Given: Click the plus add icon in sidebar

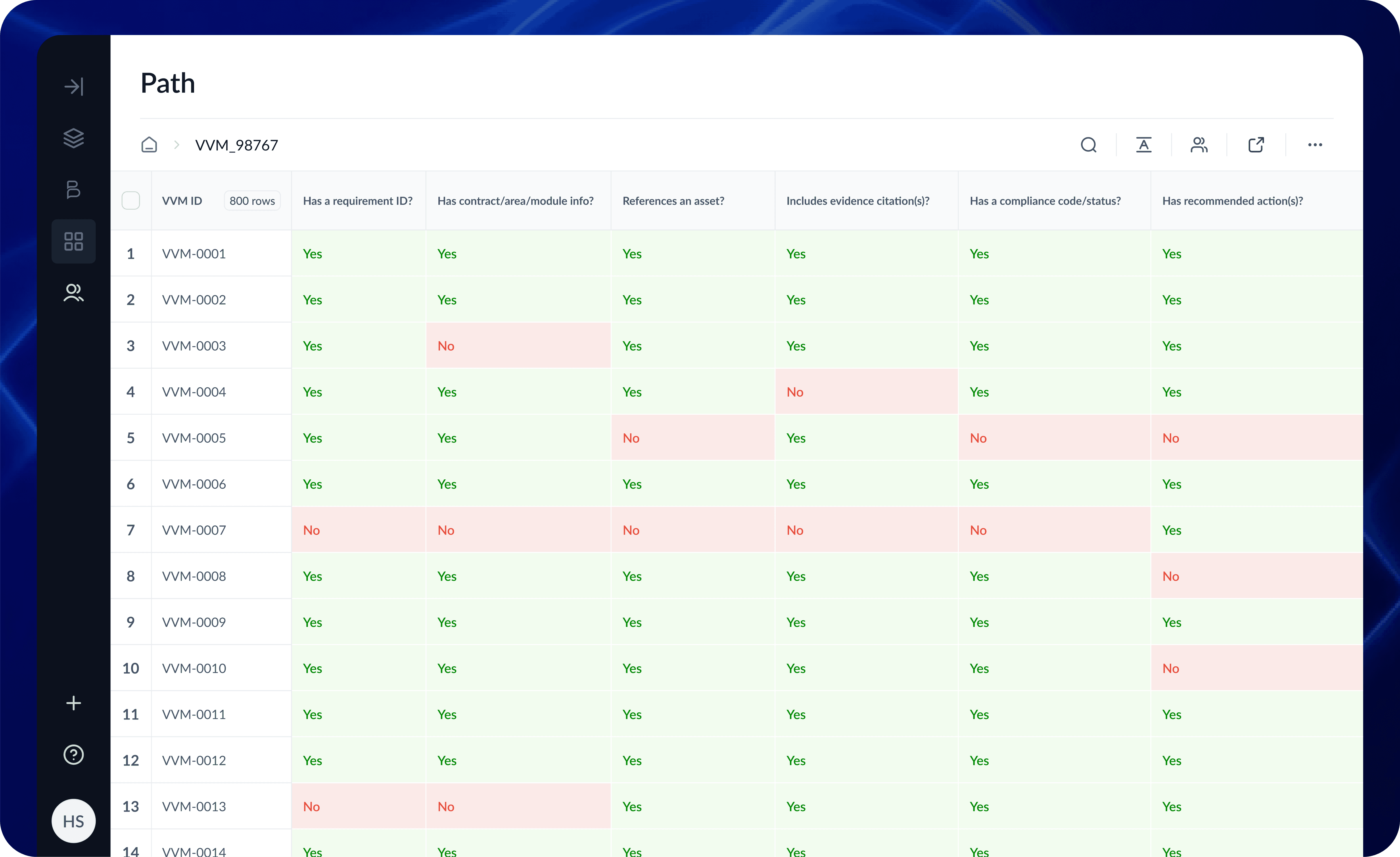Looking at the screenshot, I should point(74,703).
